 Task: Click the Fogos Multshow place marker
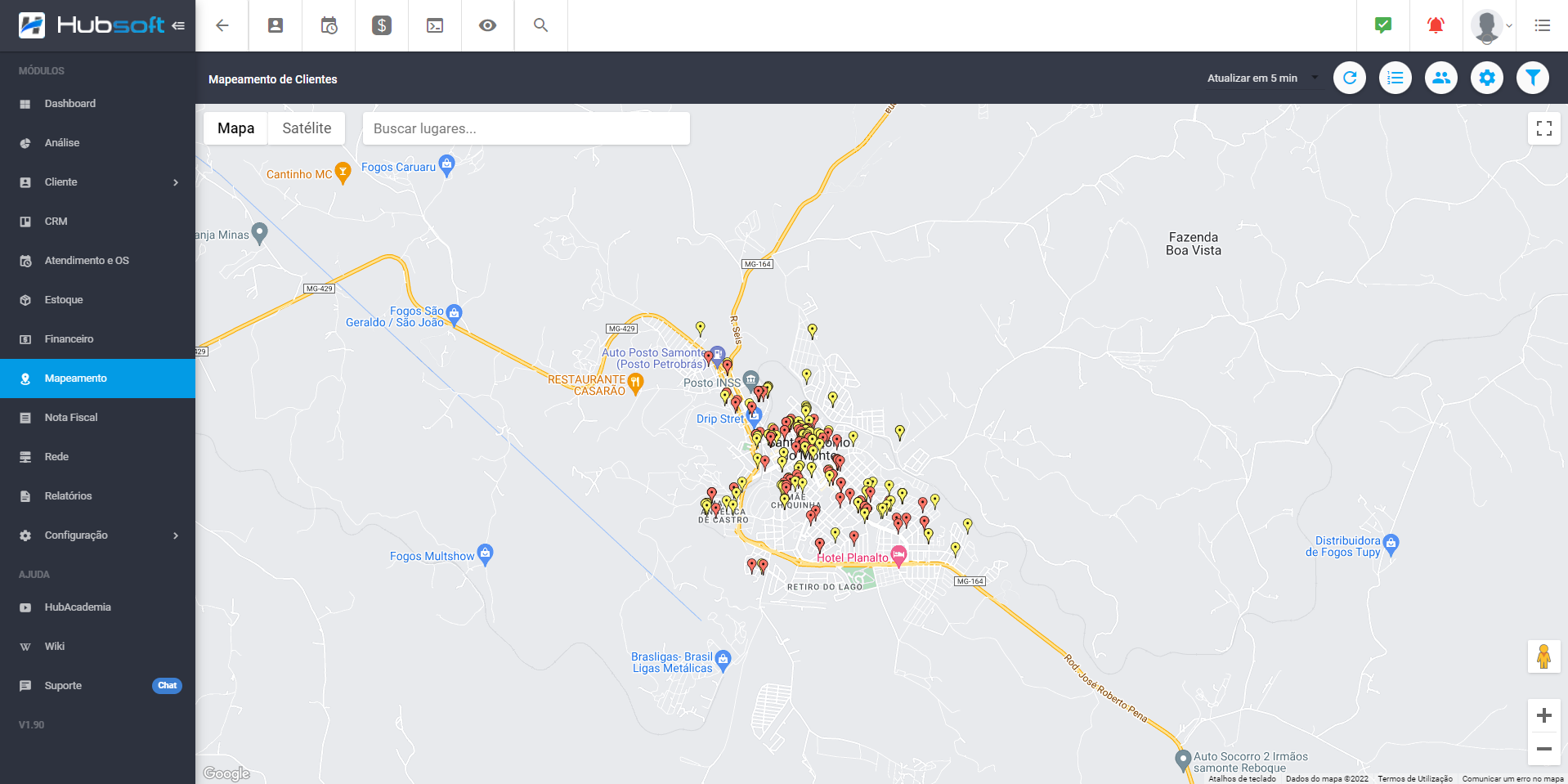pos(485,554)
